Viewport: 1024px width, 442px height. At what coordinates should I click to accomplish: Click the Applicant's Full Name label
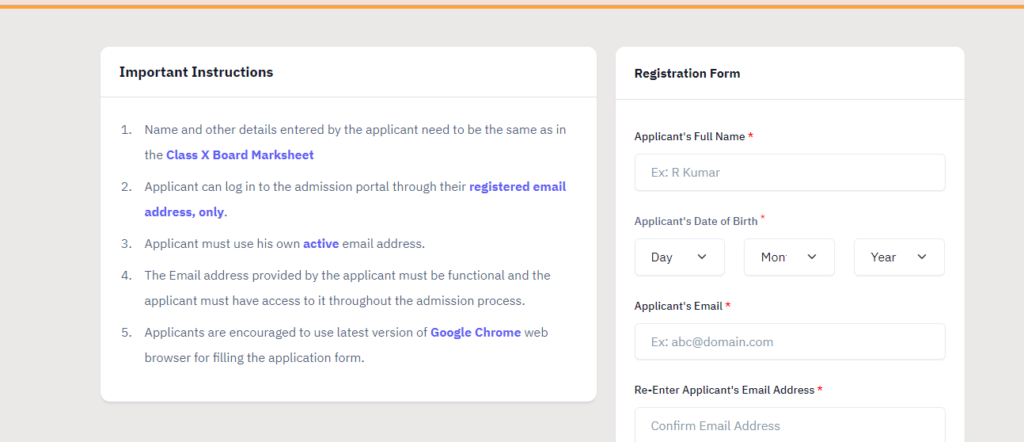[694, 136]
